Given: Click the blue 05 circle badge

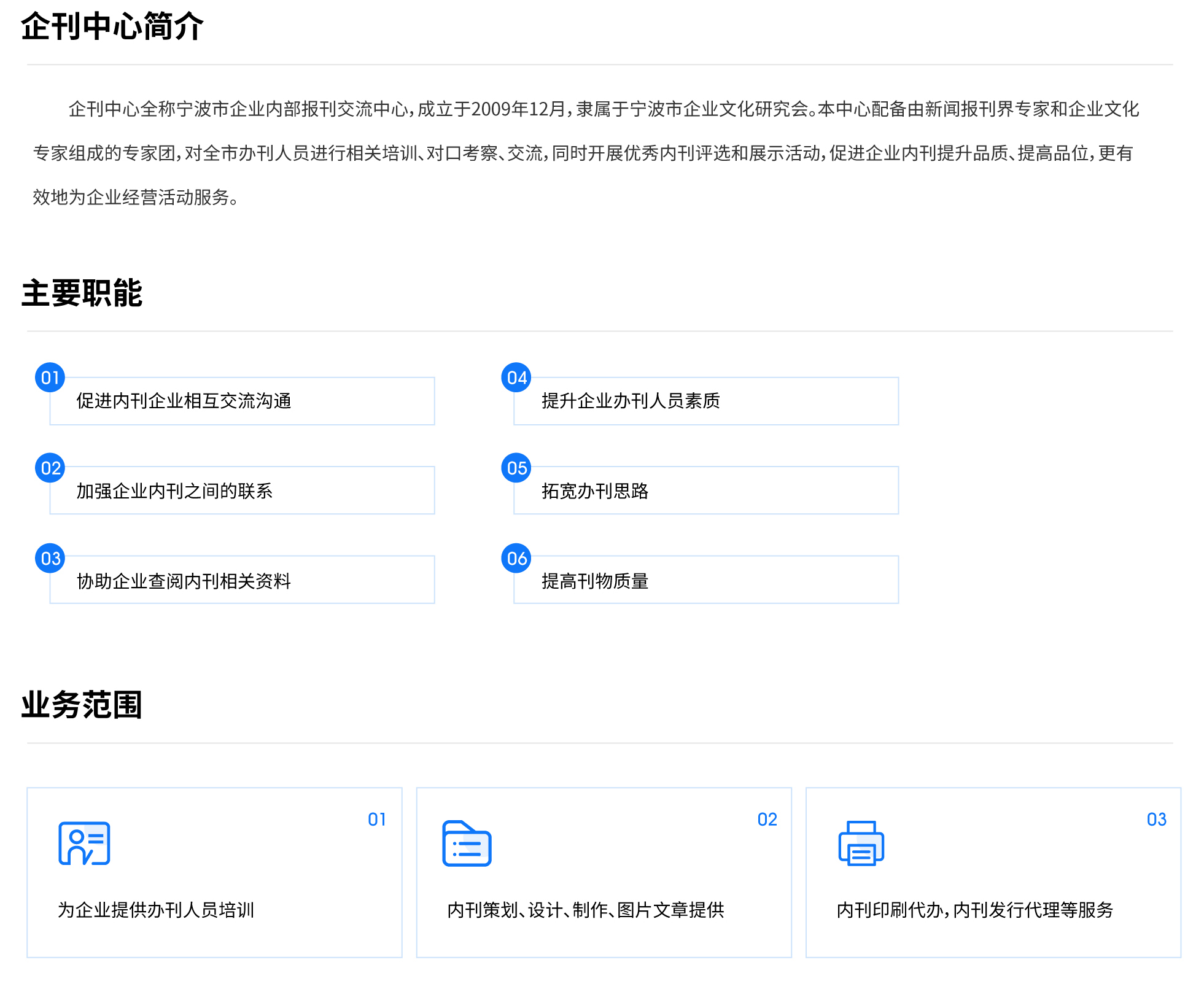Looking at the screenshot, I should 516,468.
